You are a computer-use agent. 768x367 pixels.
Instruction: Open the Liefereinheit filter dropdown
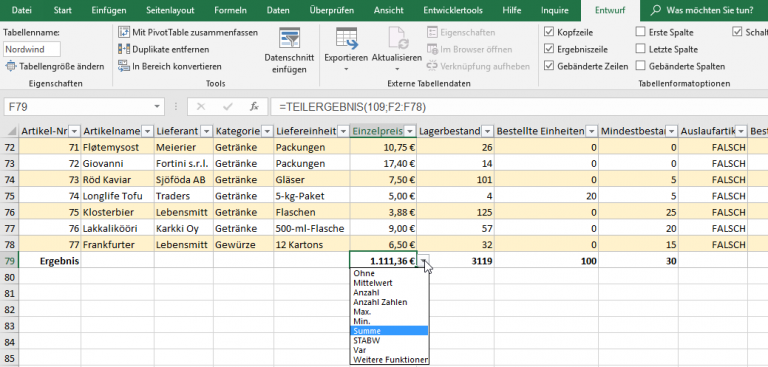(343, 131)
